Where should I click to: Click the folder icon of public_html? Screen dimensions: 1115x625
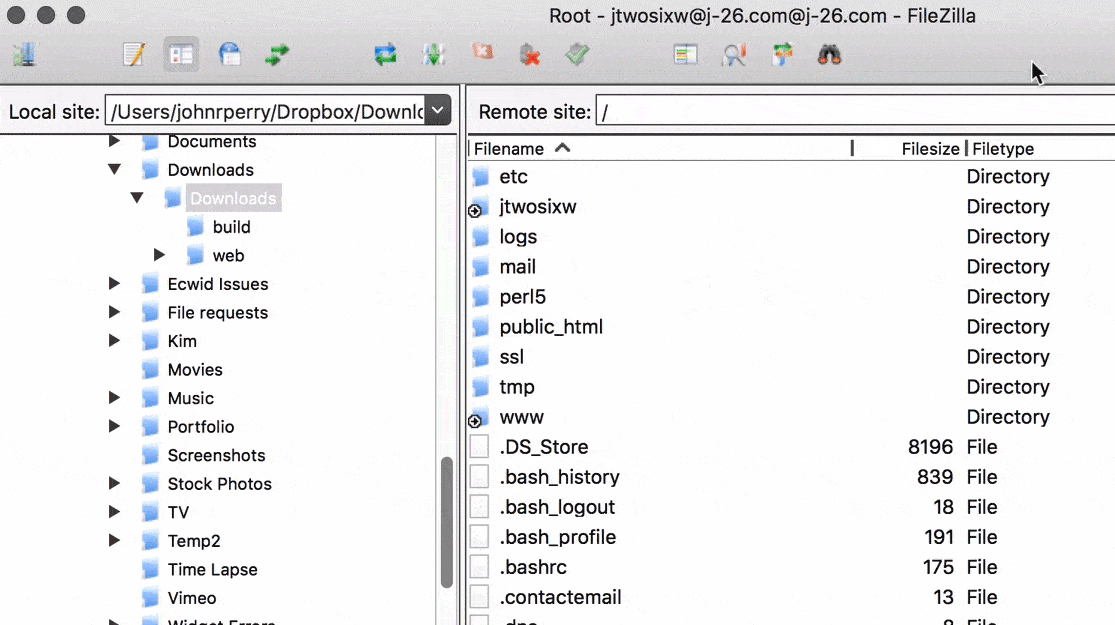pyautogui.click(x=481, y=327)
